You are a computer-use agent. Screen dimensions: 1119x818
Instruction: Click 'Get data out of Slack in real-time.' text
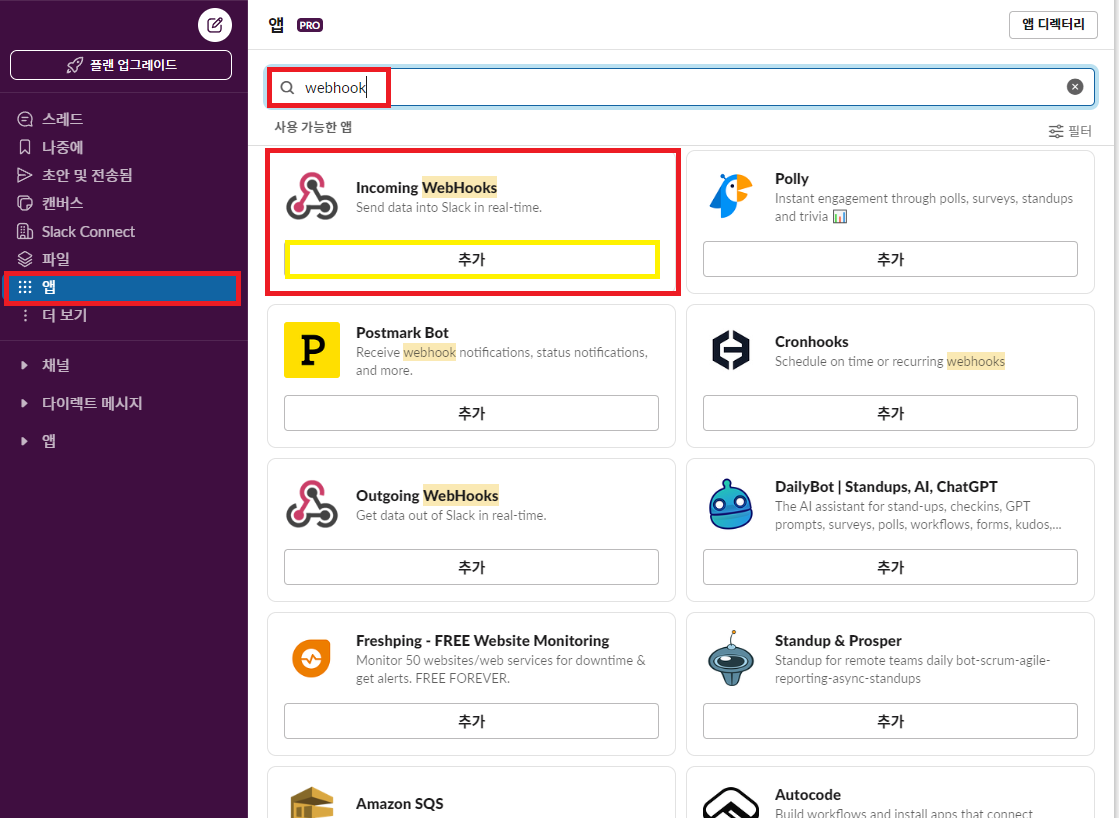(451, 515)
